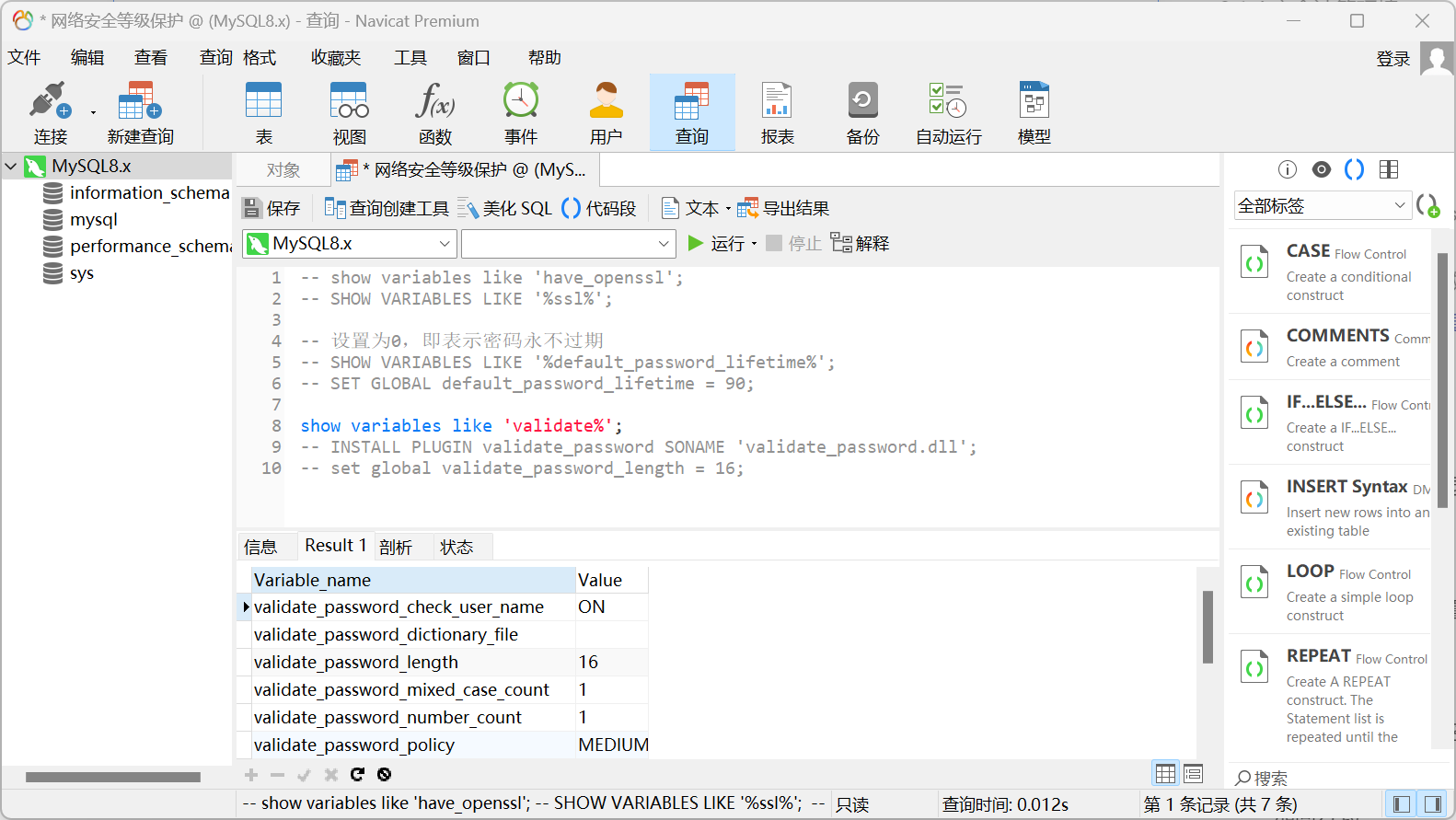The width and height of the screenshot is (1456, 820).
Task: Toggle the right side panel visibility
Action: point(1432,804)
